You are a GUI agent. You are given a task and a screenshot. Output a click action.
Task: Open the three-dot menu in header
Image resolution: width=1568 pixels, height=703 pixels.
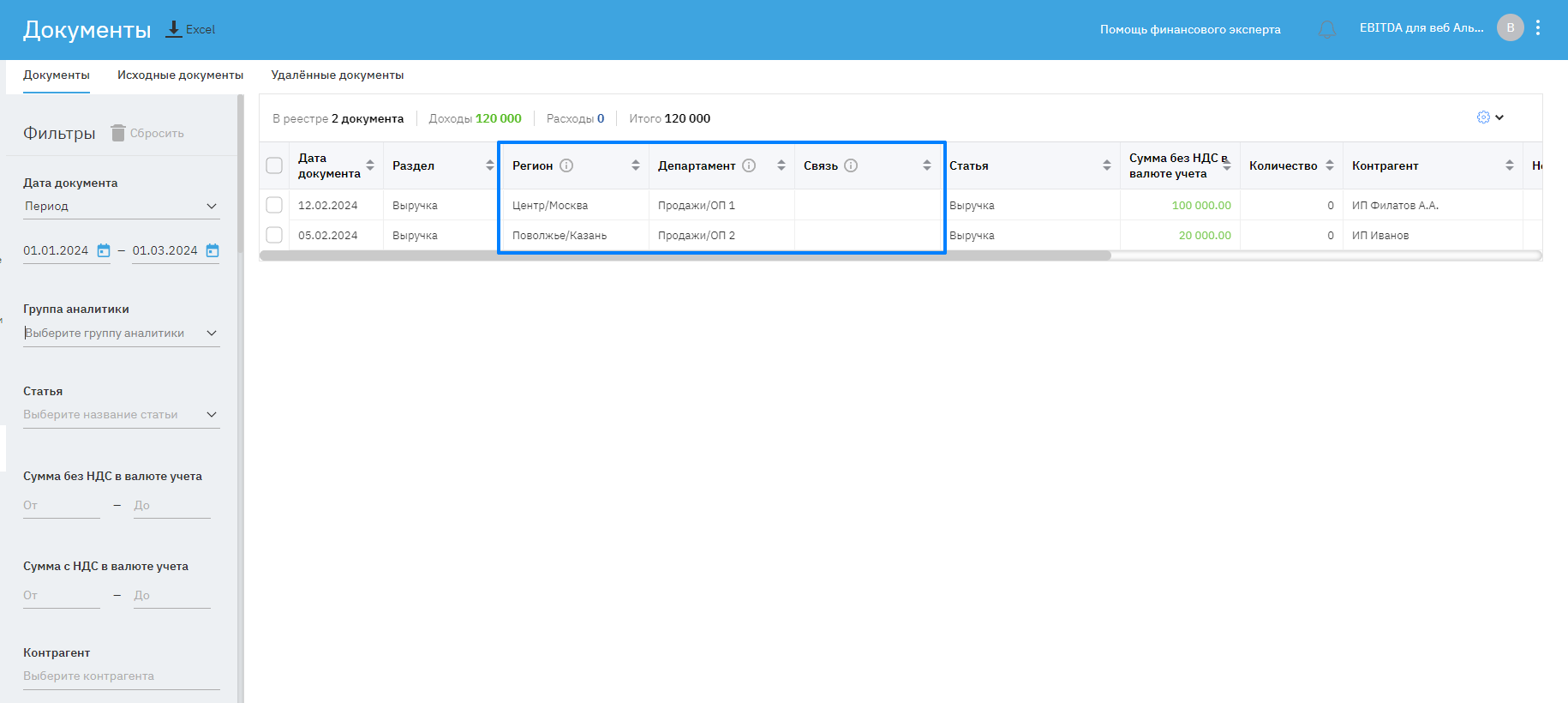1538,28
